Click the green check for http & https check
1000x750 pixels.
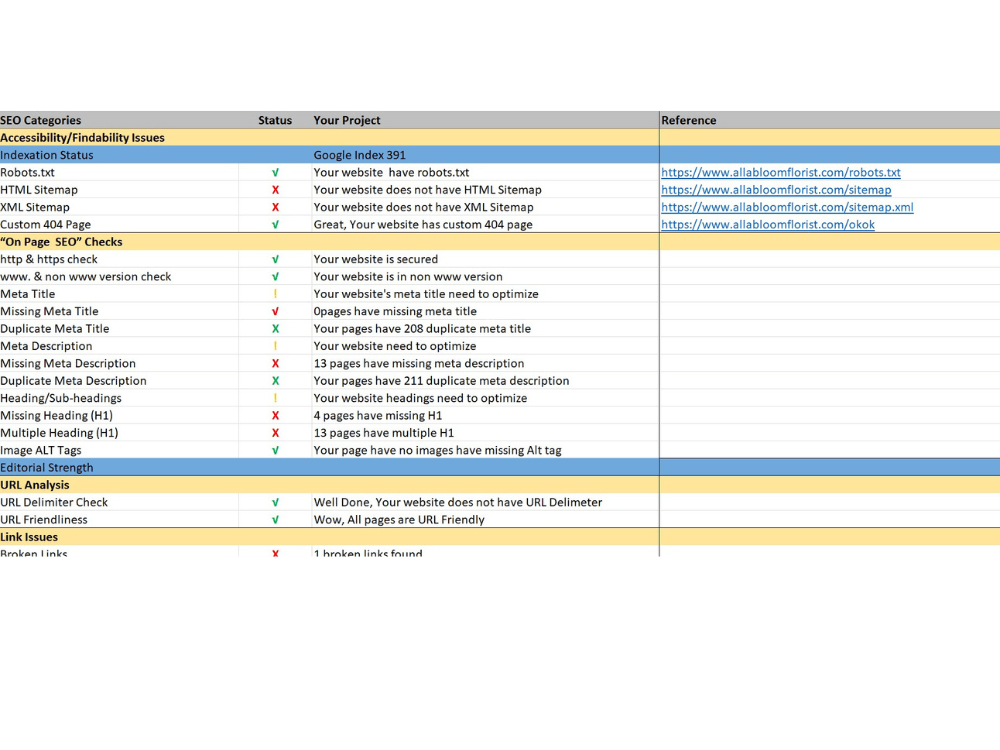[276, 259]
